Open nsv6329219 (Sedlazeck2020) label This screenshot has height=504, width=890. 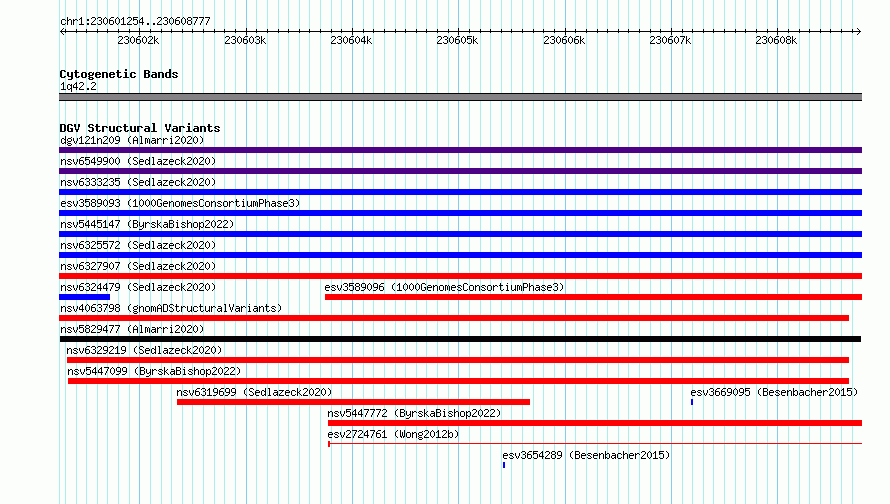pyautogui.click(x=144, y=350)
